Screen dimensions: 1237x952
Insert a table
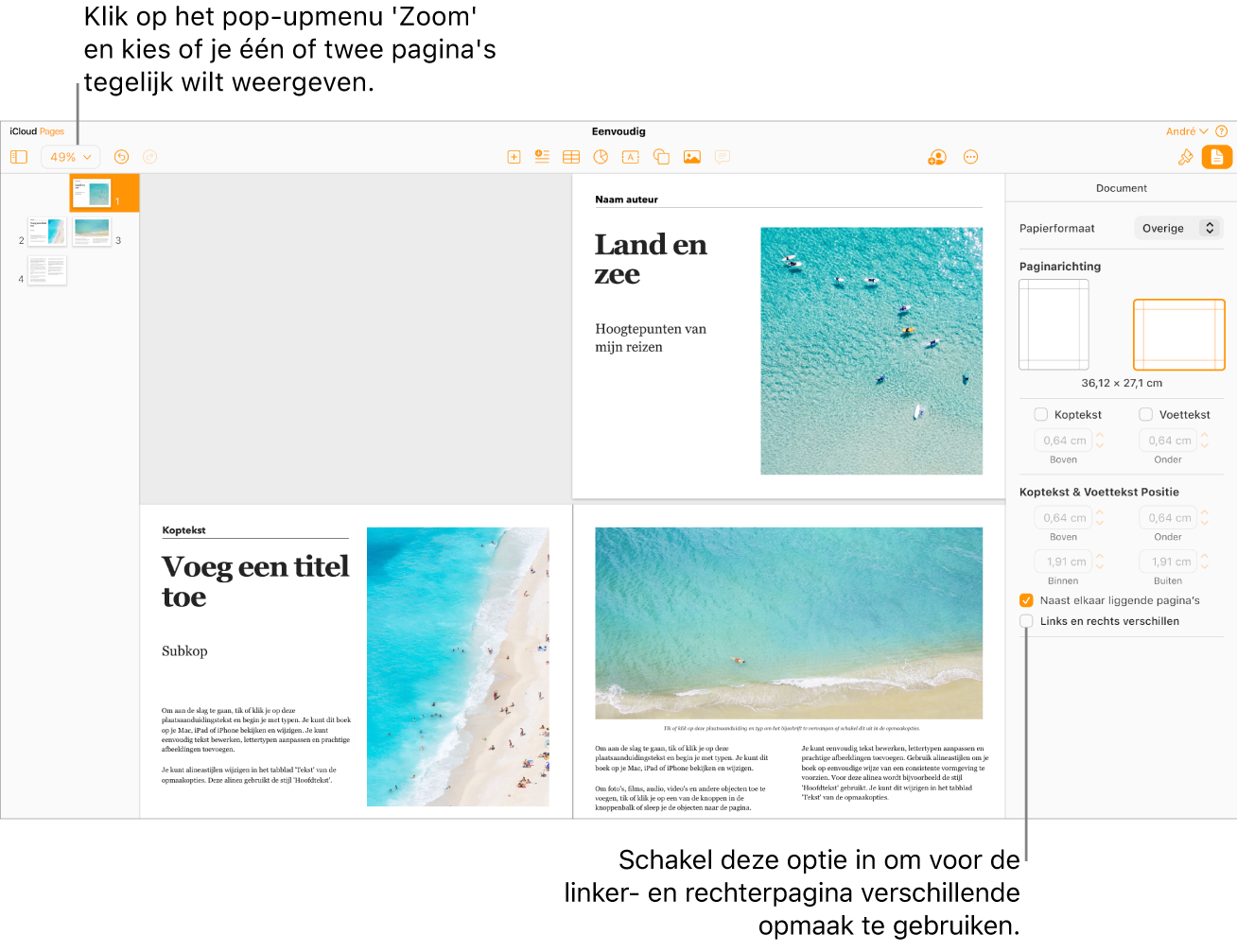pyautogui.click(x=571, y=157)
